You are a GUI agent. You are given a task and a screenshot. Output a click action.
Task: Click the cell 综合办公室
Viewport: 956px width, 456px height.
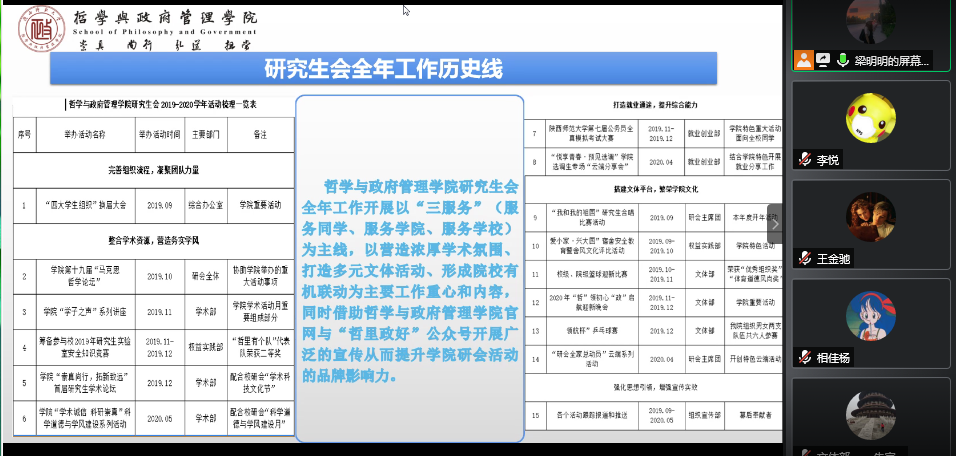click(x=205, y=205)
